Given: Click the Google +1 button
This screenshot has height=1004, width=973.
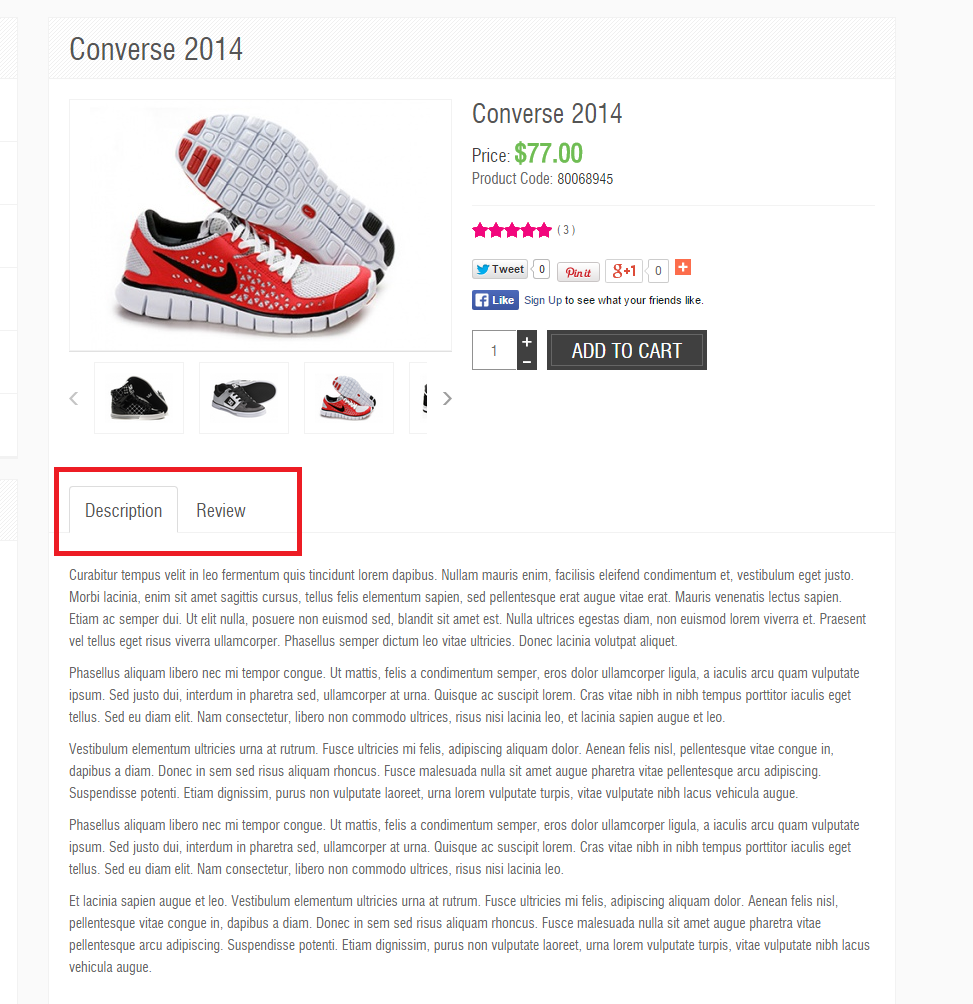Looking at the screenshot, I should 623,271.
